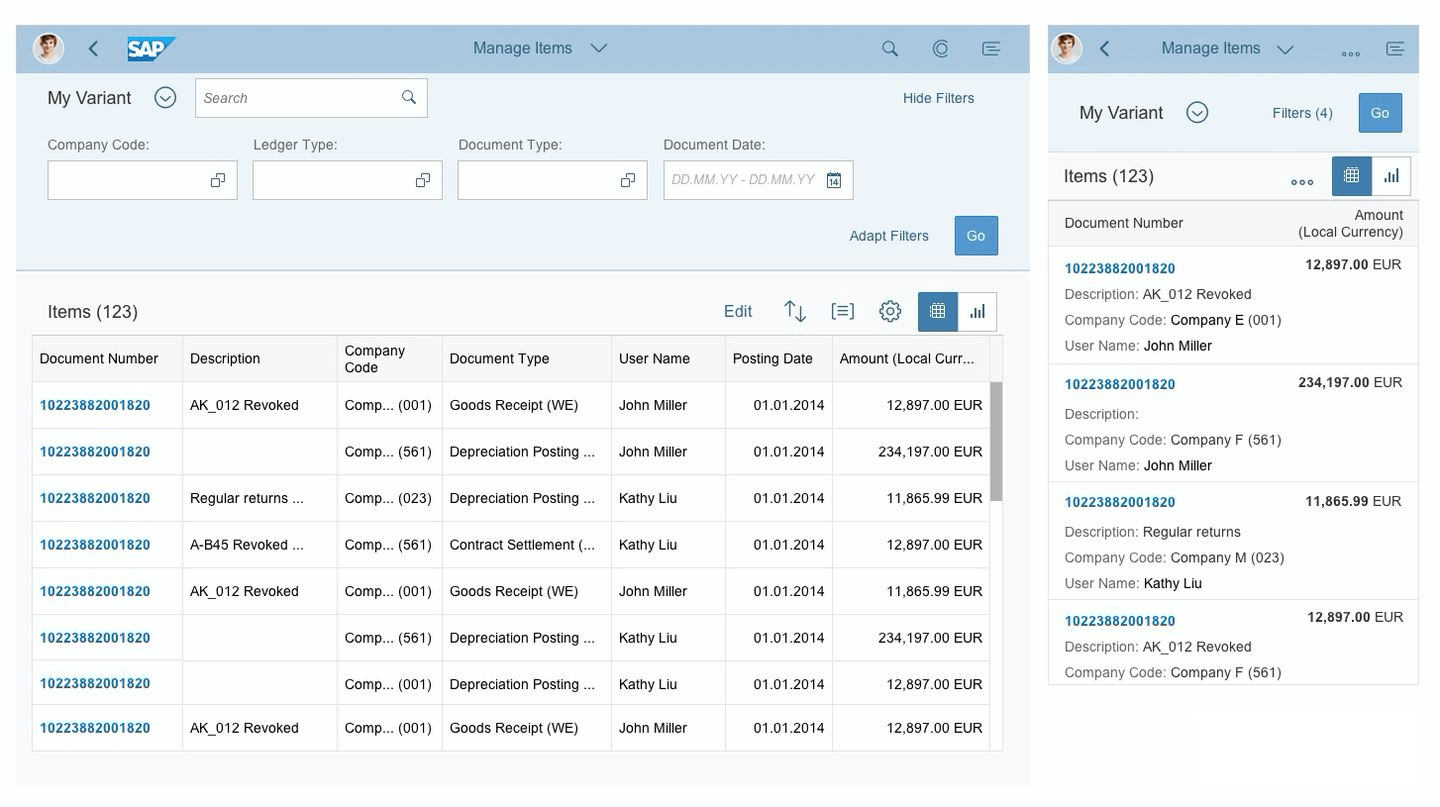
Task: Switch main Items view to table
Action: [x=938, y=311]
